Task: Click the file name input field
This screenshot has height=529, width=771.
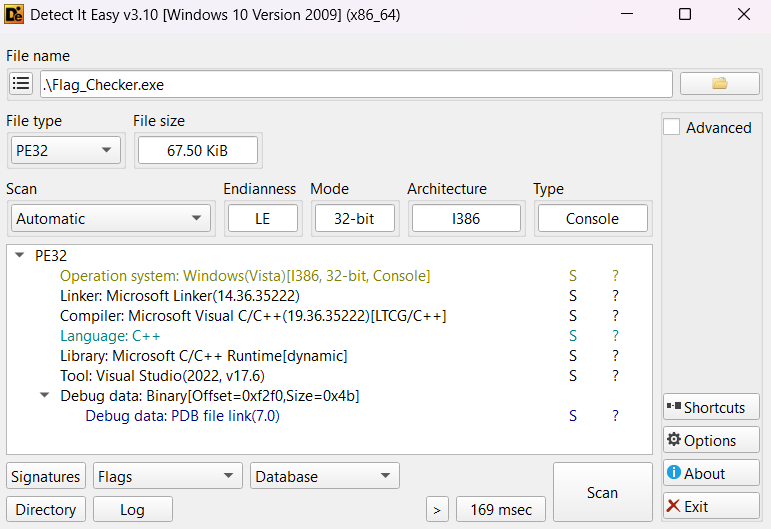Action: pos(355,84)
